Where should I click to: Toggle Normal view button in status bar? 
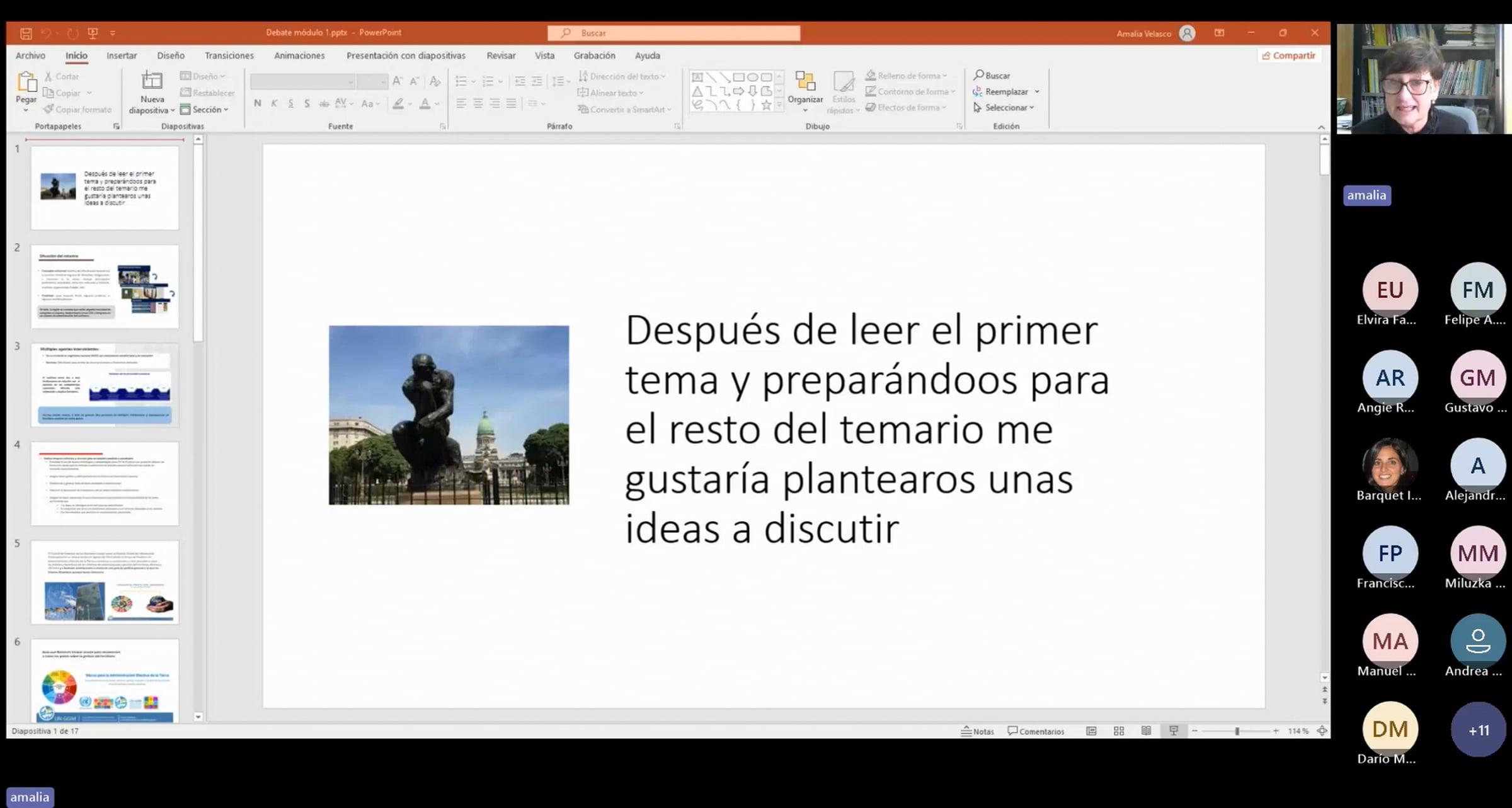[x=1091, y=731]
